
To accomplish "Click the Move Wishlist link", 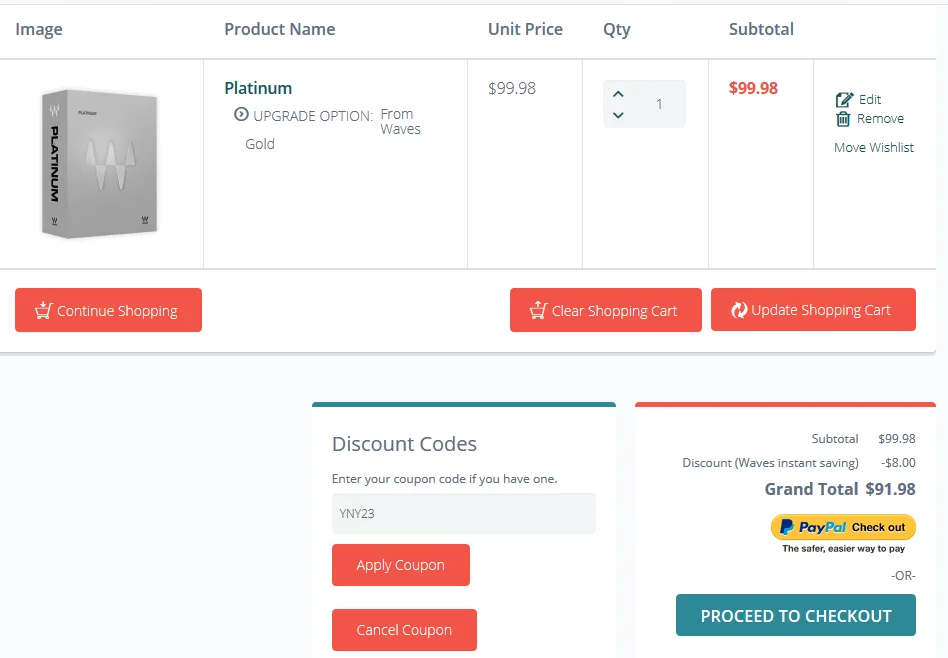I will point(874,148).
